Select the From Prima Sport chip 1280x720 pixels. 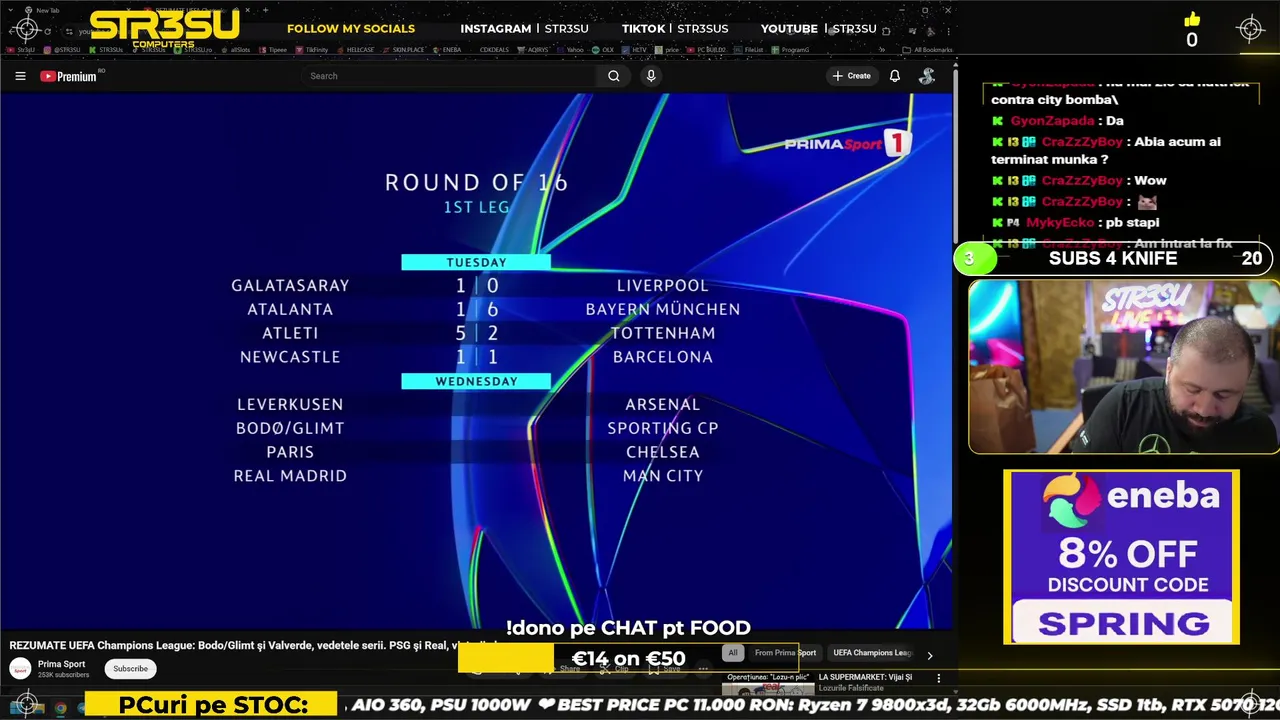(x=785, y=653)
